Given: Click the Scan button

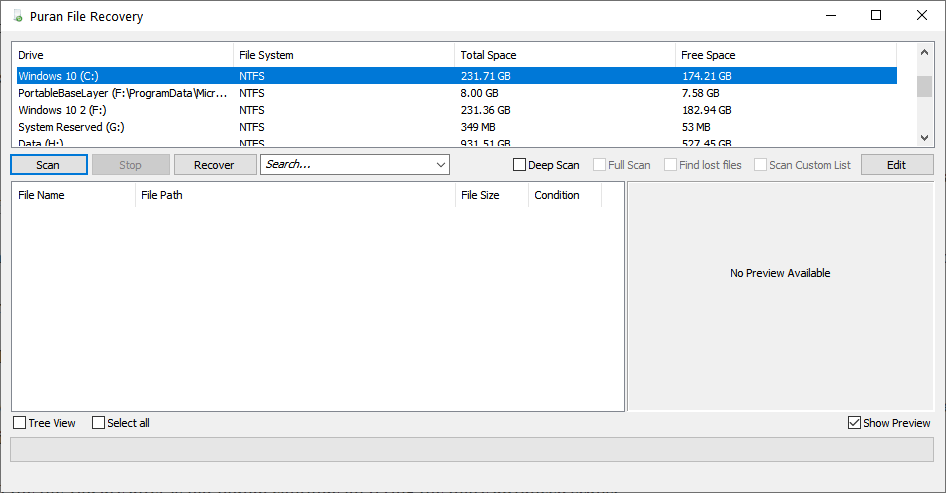Looking at the screenshot, I should click(x=49, y=165).
